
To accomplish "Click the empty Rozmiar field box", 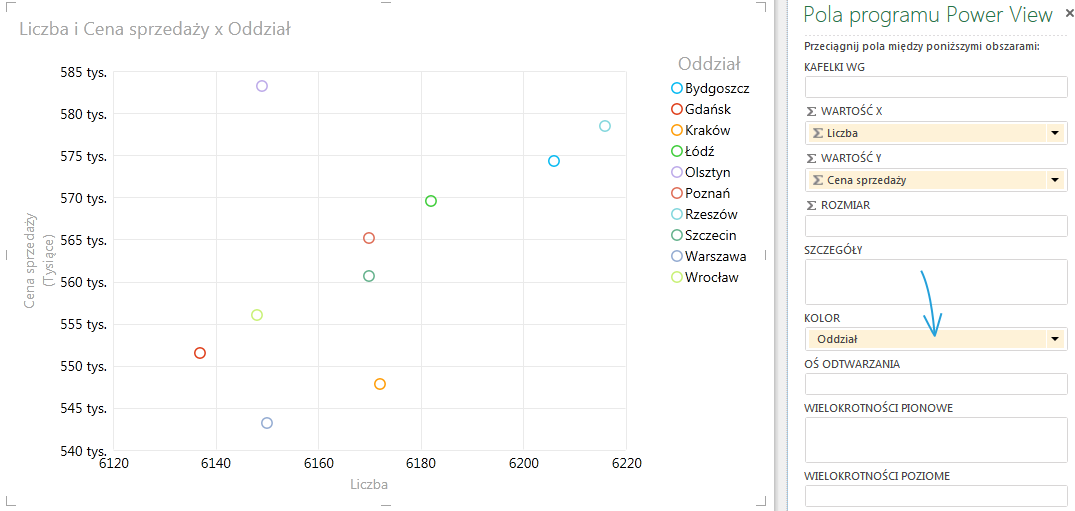I will [935, 226].
